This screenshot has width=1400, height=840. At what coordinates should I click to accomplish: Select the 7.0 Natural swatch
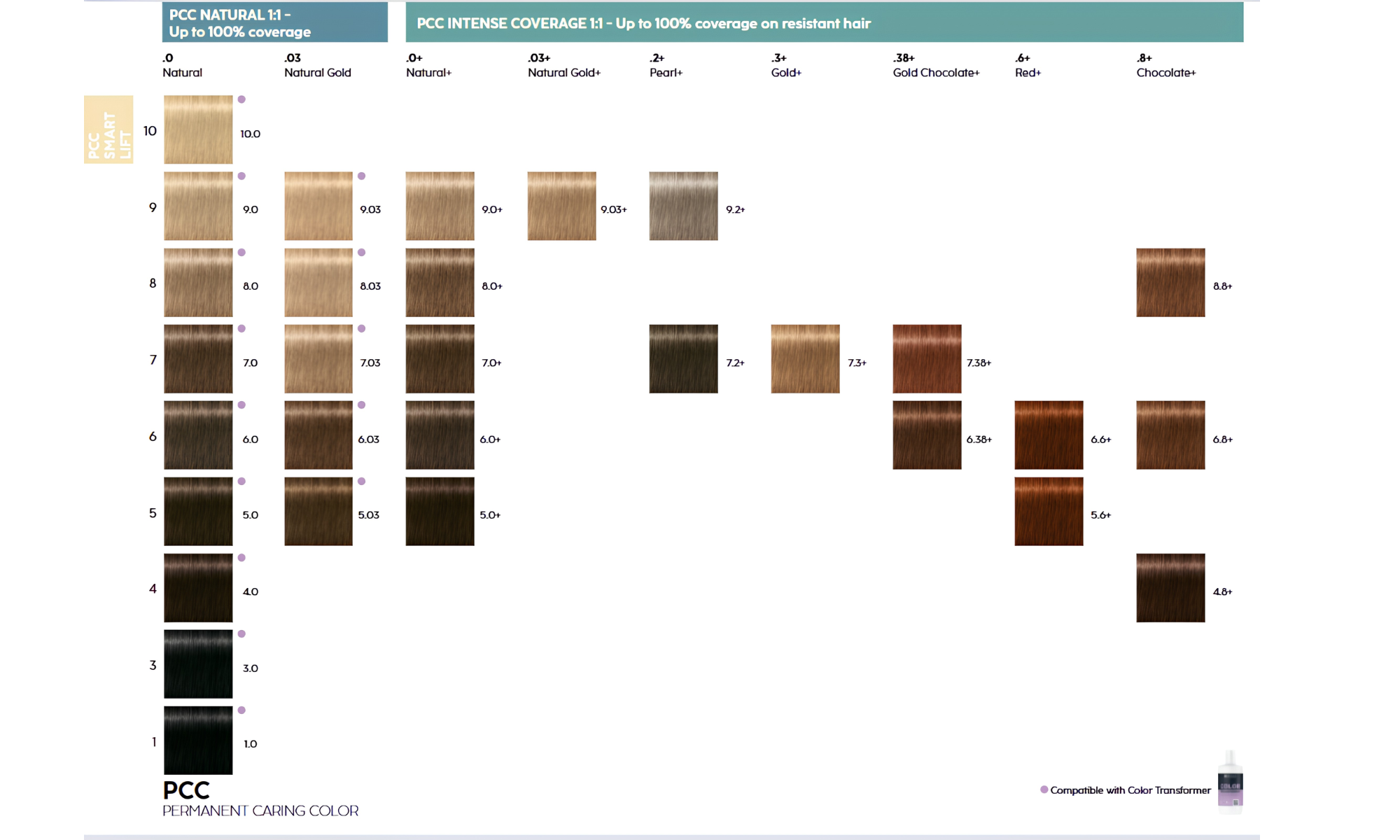(198, 358)
